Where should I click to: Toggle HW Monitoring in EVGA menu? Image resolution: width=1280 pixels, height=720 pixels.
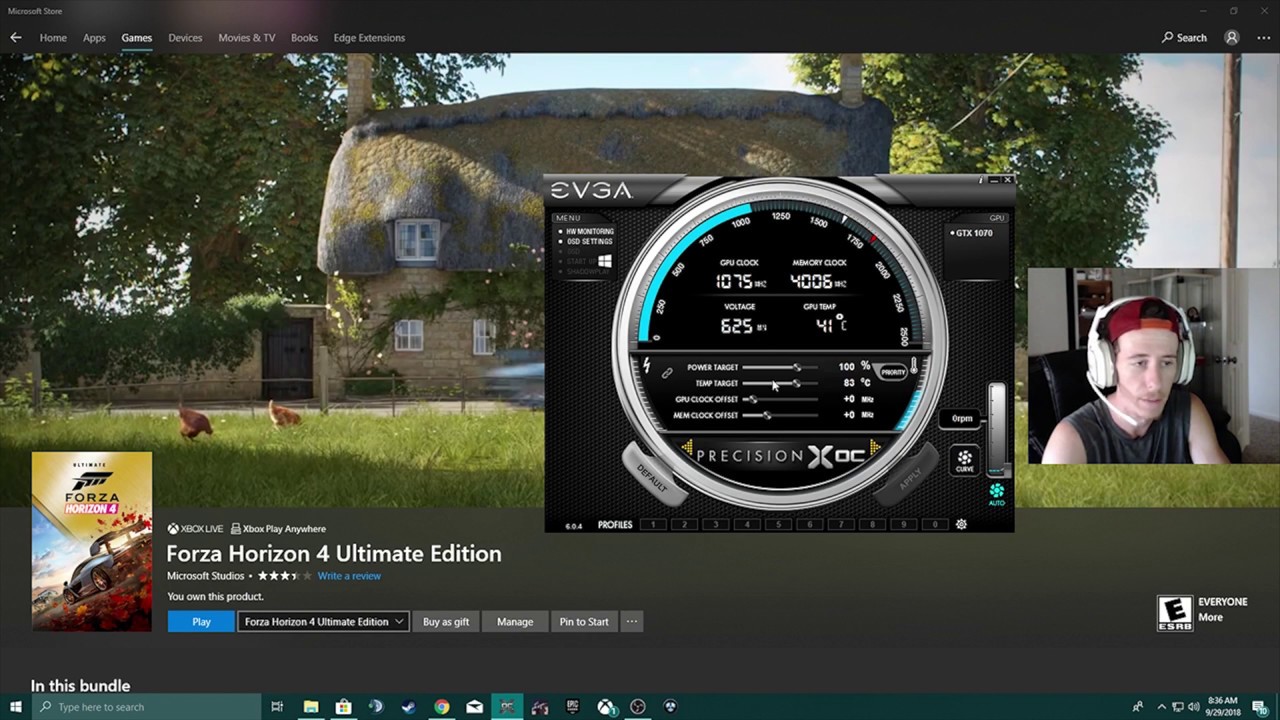586,231
